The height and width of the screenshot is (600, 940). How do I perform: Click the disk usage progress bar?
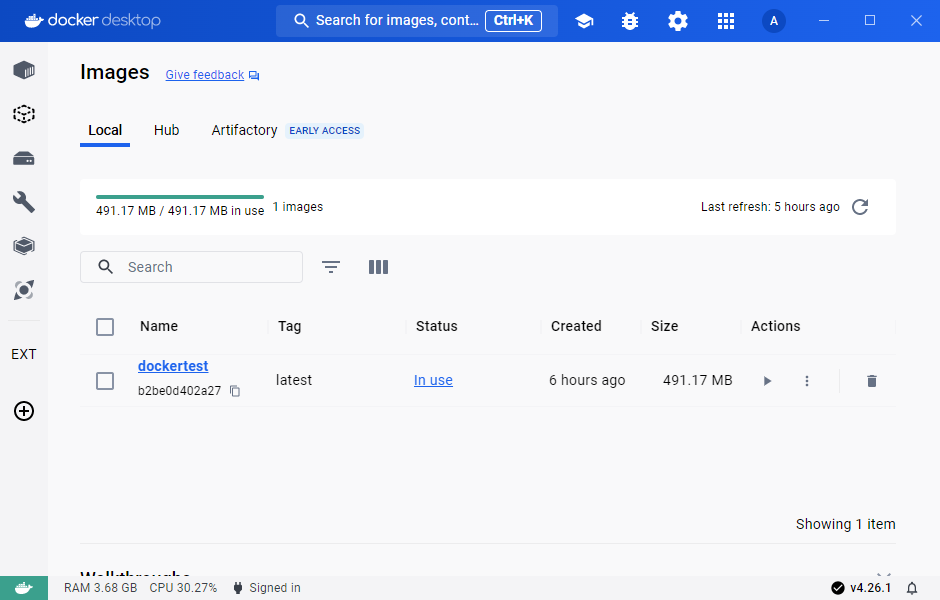180,197
